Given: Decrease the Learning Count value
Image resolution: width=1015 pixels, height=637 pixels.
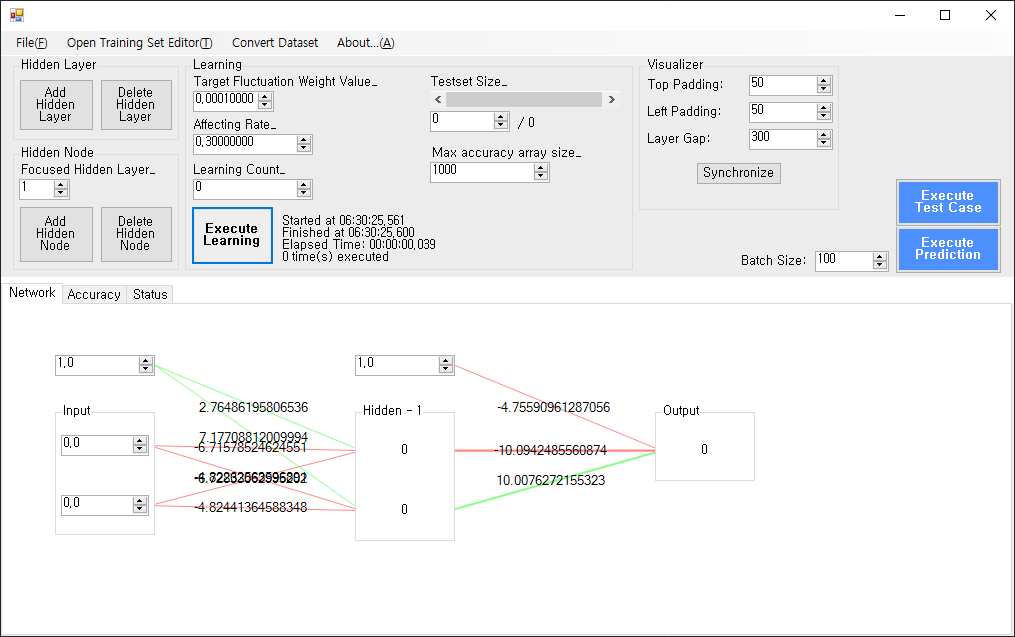Looking at the screenshot, I should 304,193.
